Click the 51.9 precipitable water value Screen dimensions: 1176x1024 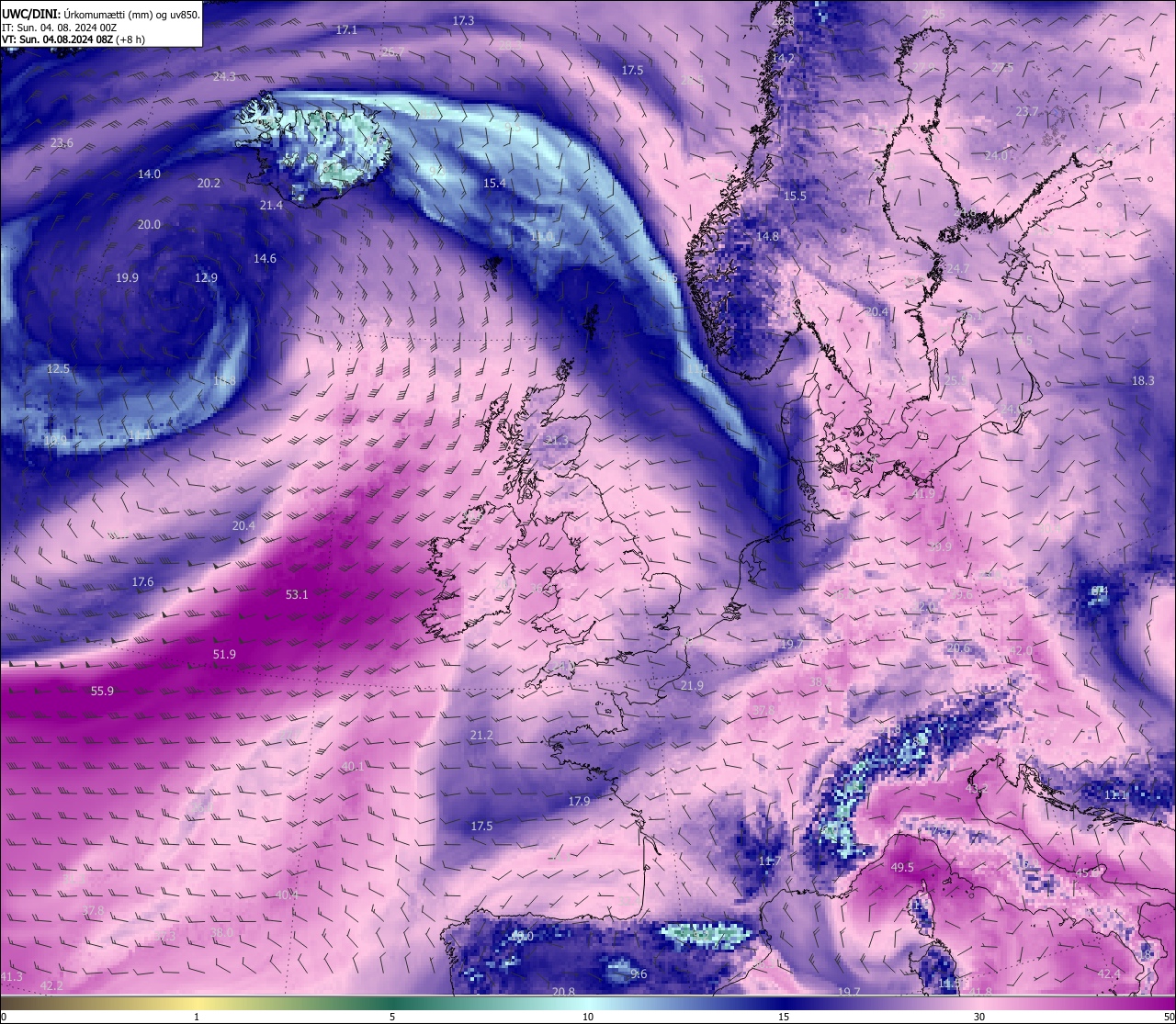tap(224, 654)
